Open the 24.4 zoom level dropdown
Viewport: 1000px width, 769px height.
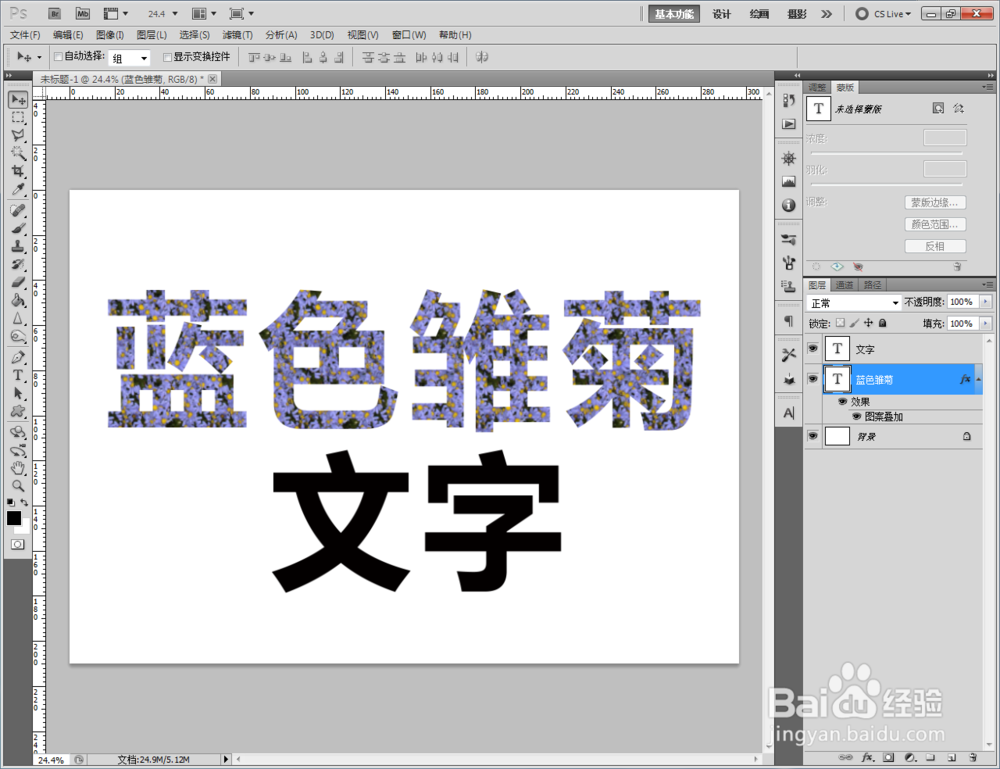tap(175, 13)
